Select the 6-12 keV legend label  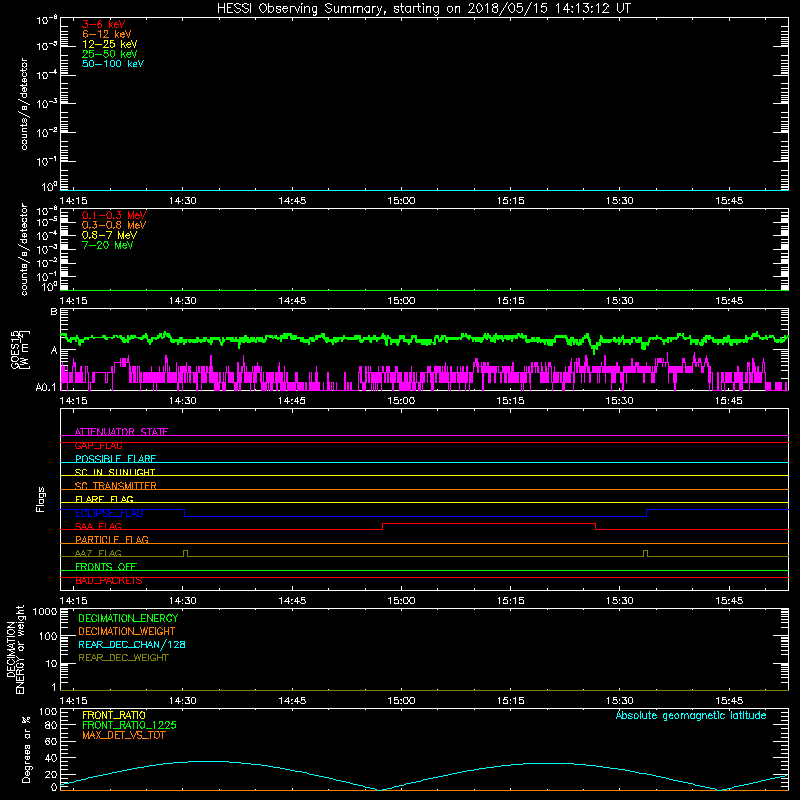click(x=107, y=34)
